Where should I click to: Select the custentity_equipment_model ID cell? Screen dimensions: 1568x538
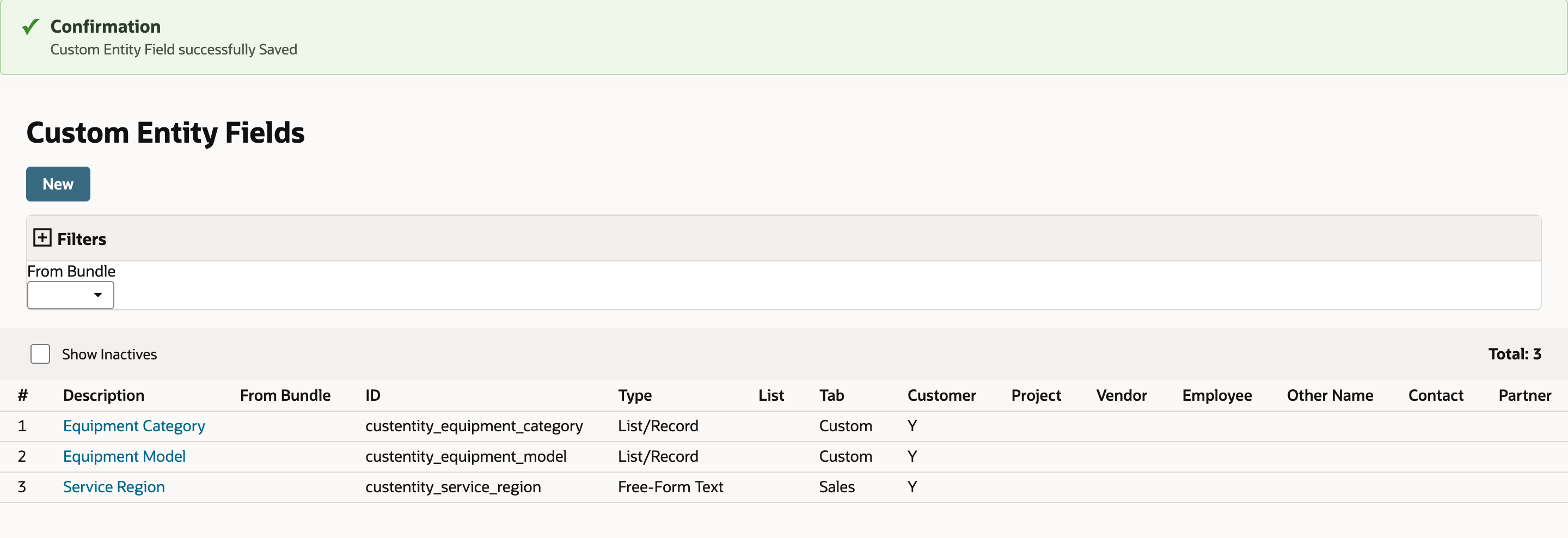[x=465, y=456]
